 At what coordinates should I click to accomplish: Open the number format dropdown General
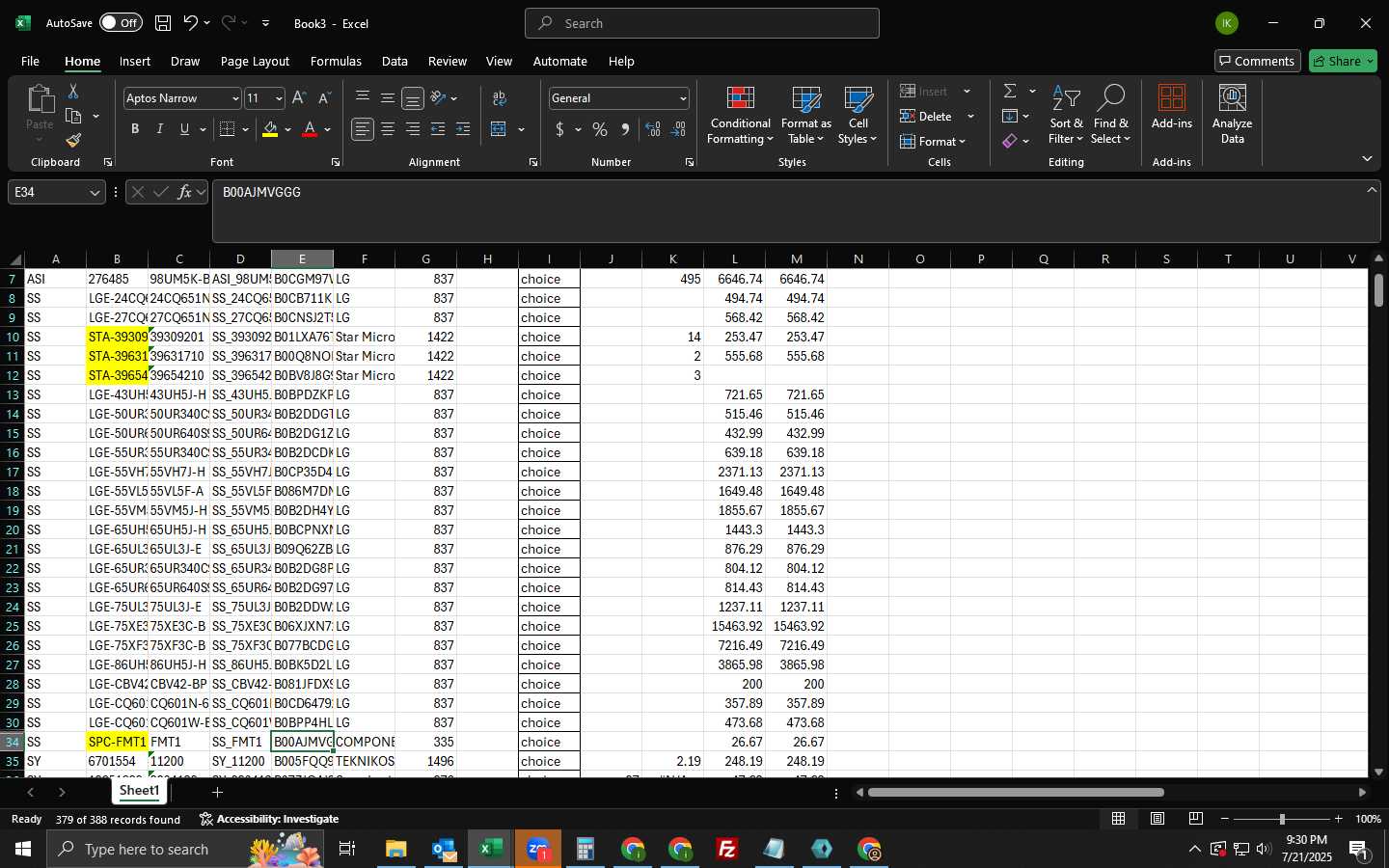tap(683, 98)
